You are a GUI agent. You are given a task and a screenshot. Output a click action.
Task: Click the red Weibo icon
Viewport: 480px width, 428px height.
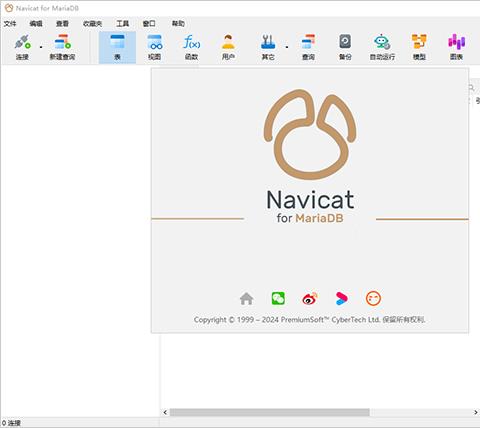(x=310, y=298)
